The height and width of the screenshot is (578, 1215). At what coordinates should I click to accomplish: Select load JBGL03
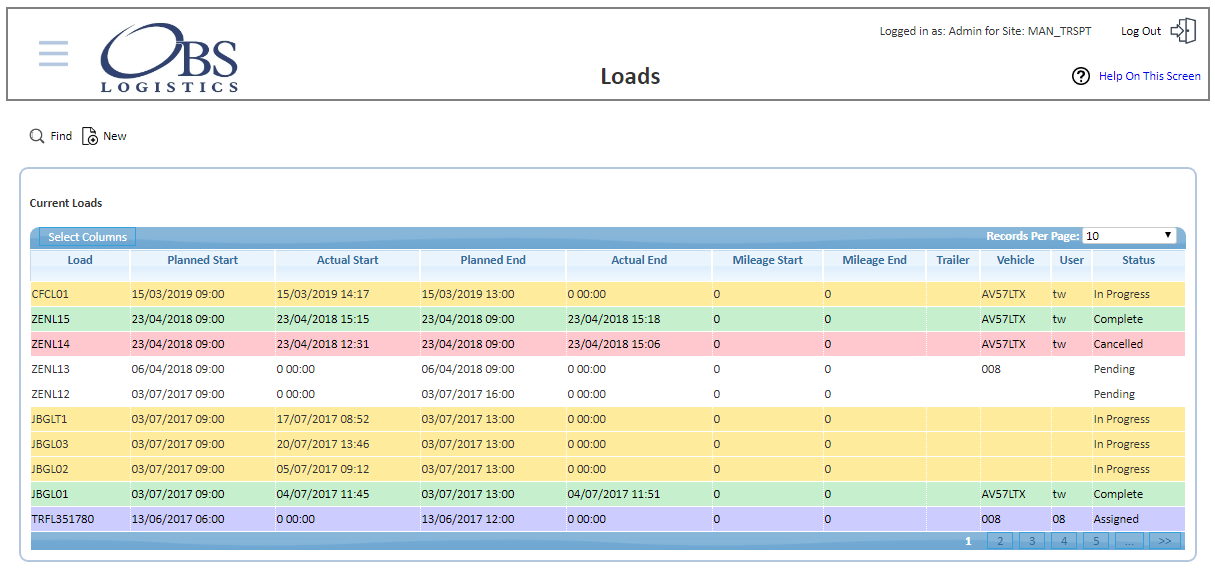(x=51, y=444)
